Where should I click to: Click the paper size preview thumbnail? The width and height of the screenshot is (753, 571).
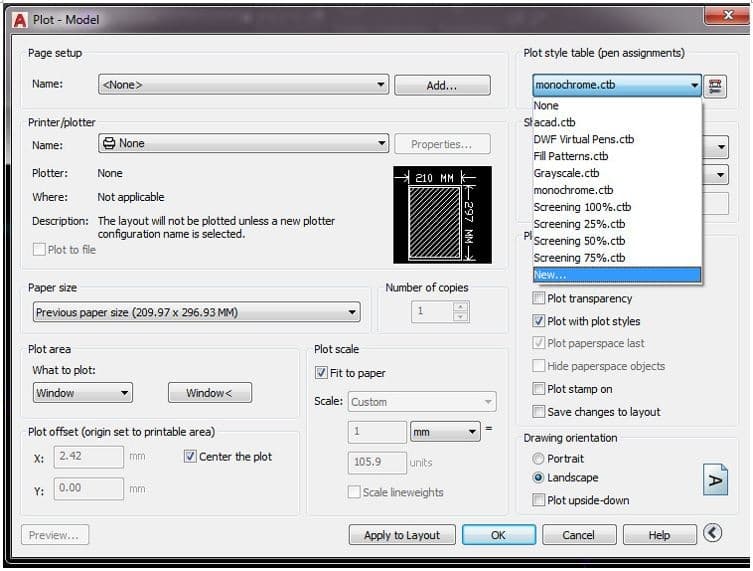click(442, 215)
